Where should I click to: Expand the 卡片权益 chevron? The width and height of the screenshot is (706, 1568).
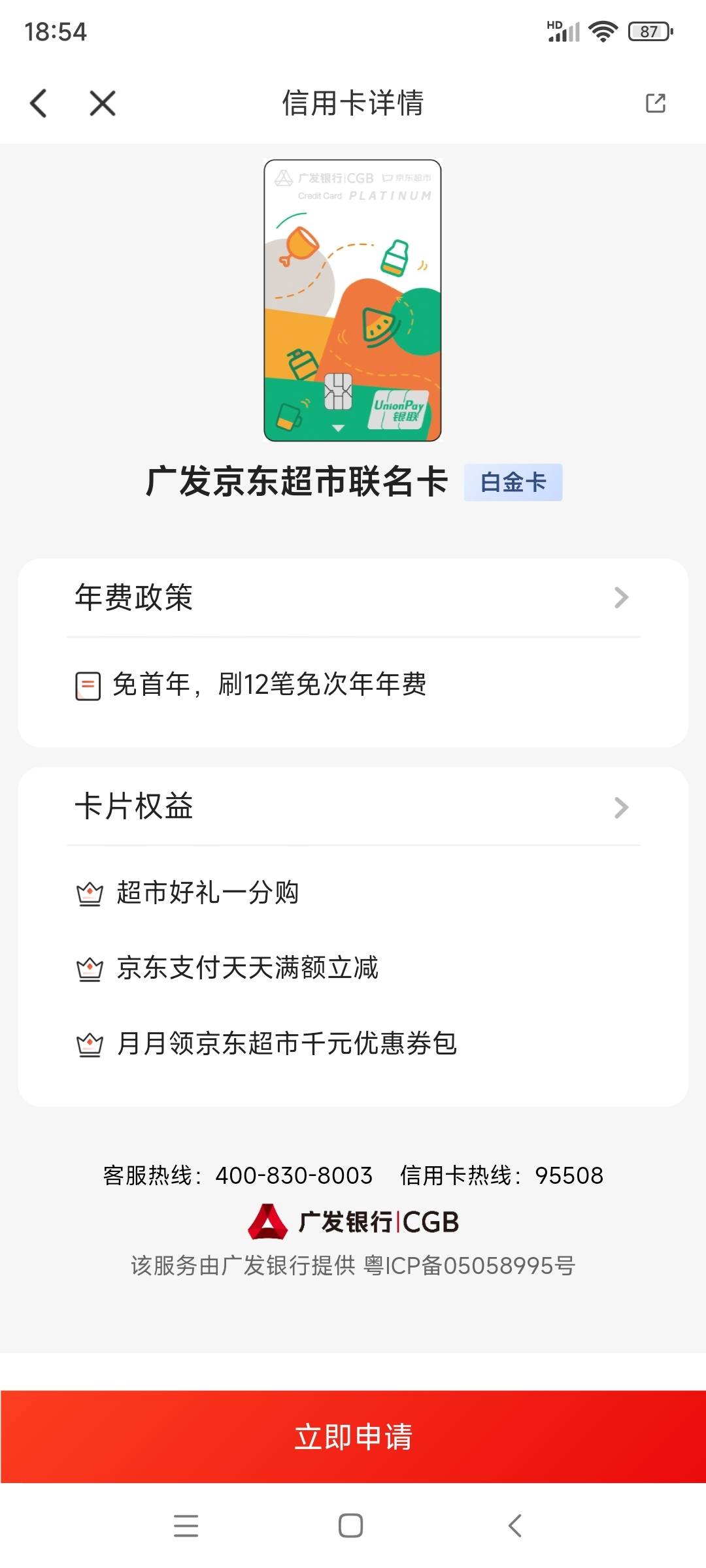[621, 808]
